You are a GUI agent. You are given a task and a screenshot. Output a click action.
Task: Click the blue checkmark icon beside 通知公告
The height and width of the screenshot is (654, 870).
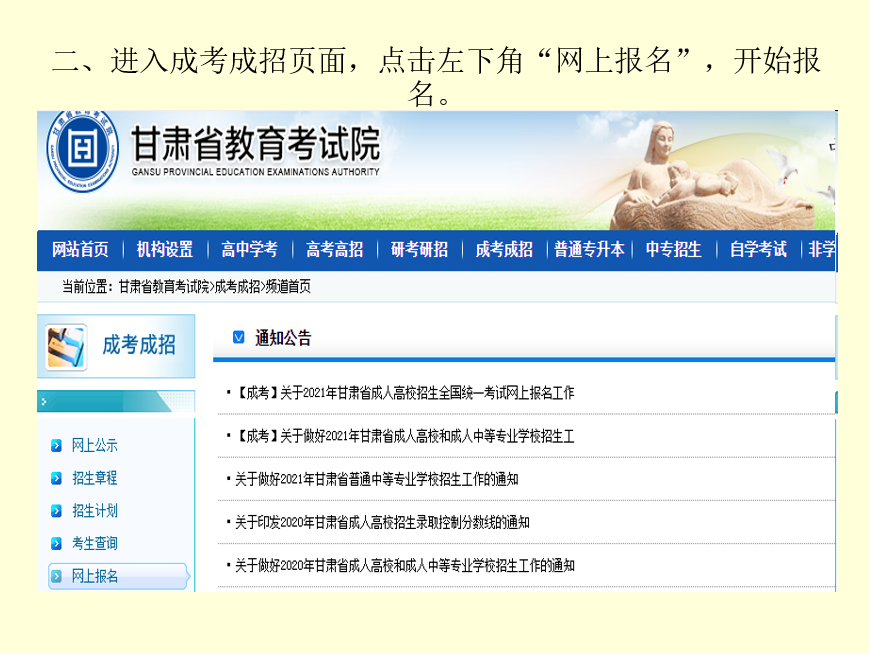click(x=238, y=337)
